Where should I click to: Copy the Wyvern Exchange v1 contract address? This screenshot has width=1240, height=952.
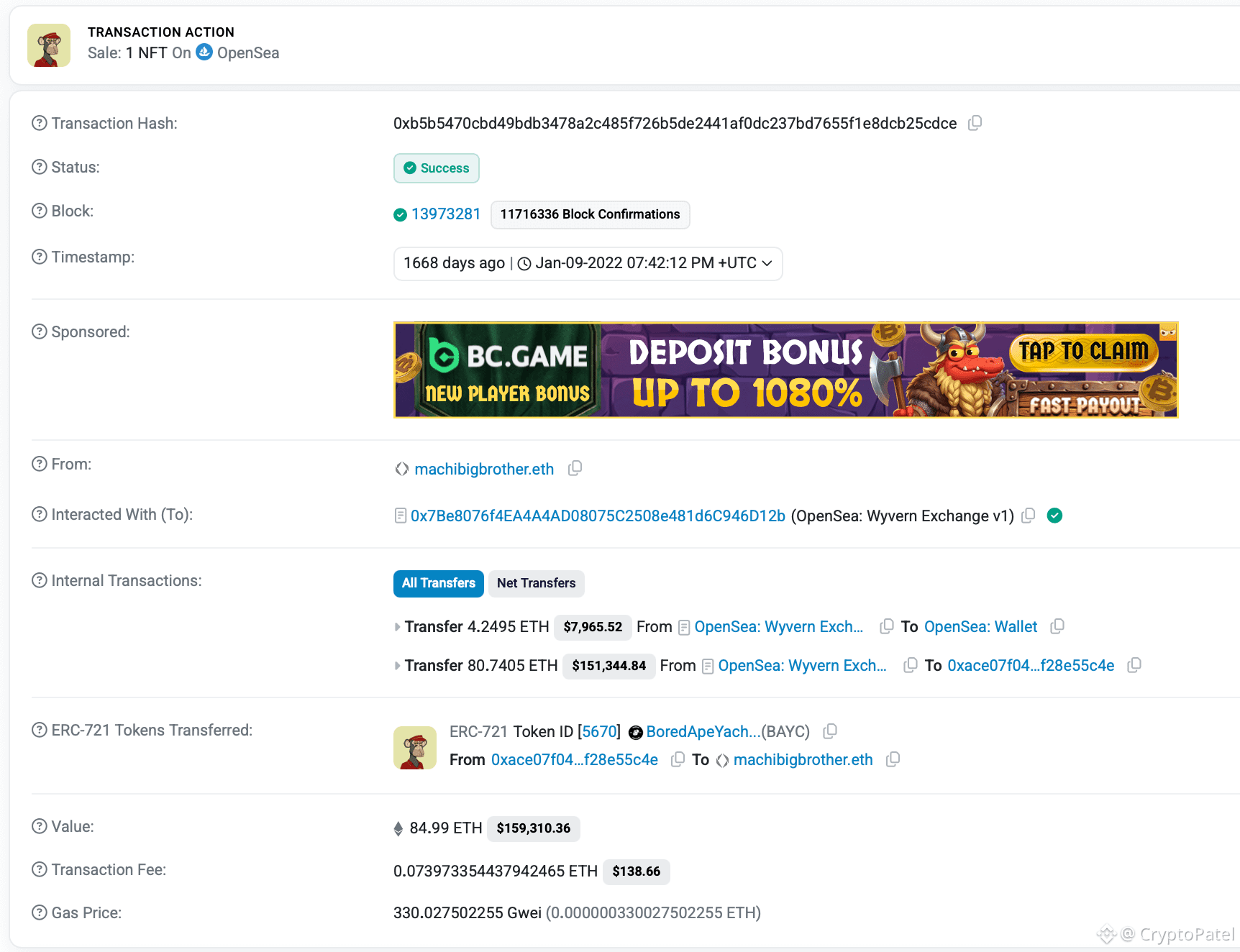tap(1029, 516)
